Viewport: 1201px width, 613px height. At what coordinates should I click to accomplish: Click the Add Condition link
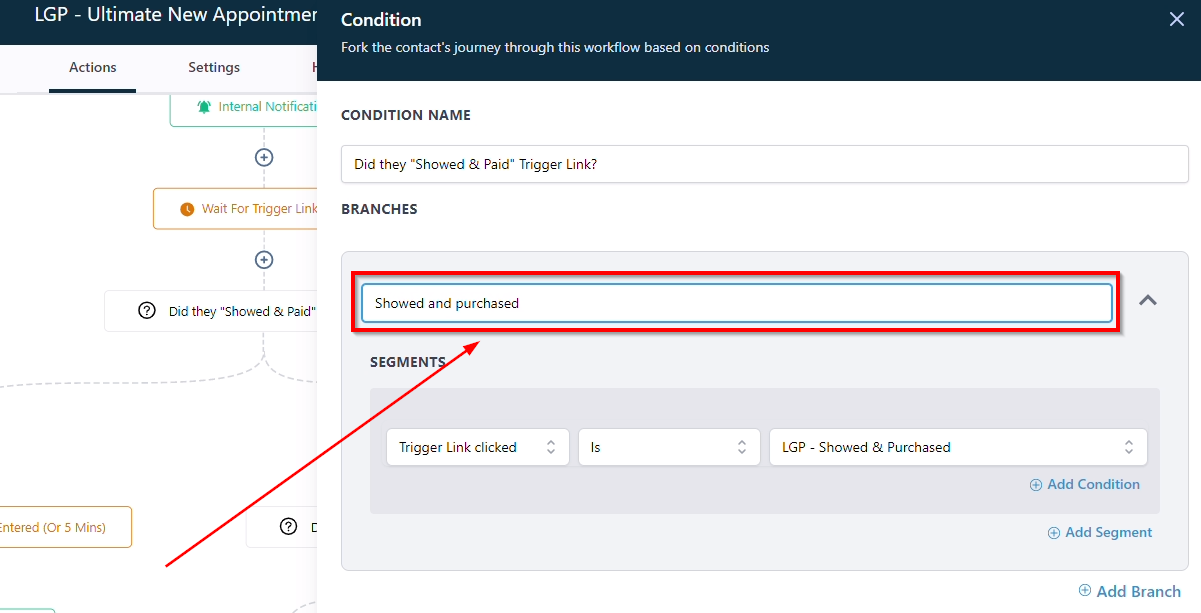coord(1085,484)
